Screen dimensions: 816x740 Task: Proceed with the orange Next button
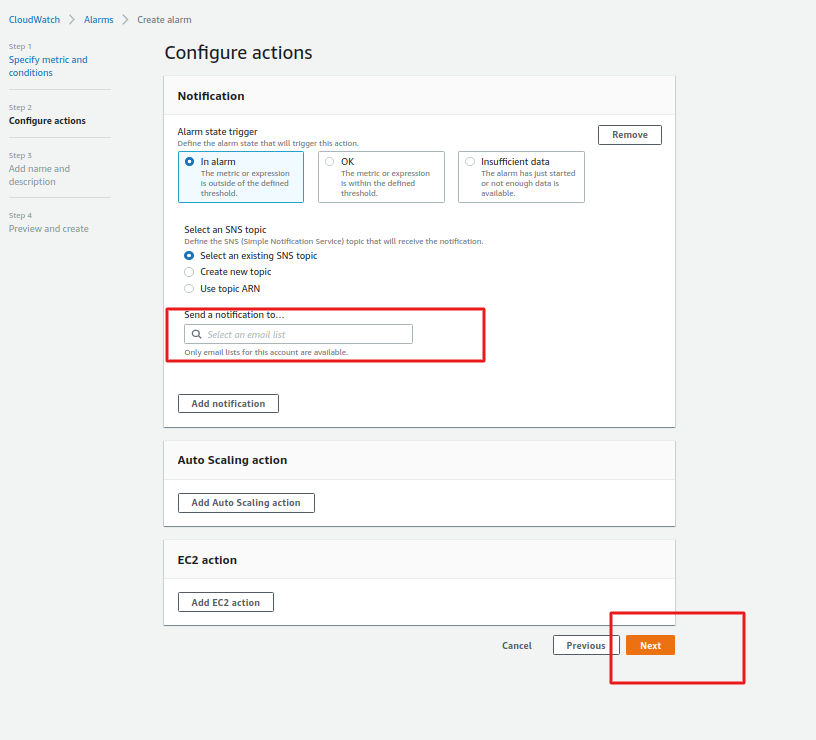650,645
